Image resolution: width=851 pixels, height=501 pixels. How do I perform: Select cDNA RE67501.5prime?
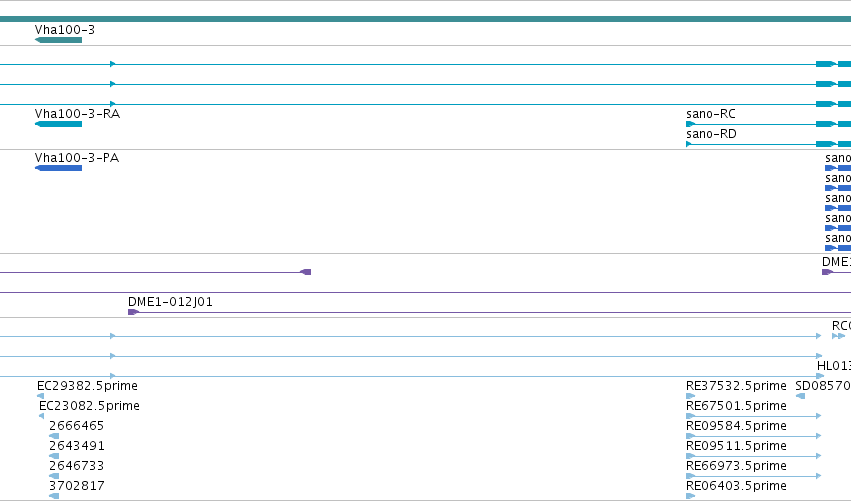736,406
